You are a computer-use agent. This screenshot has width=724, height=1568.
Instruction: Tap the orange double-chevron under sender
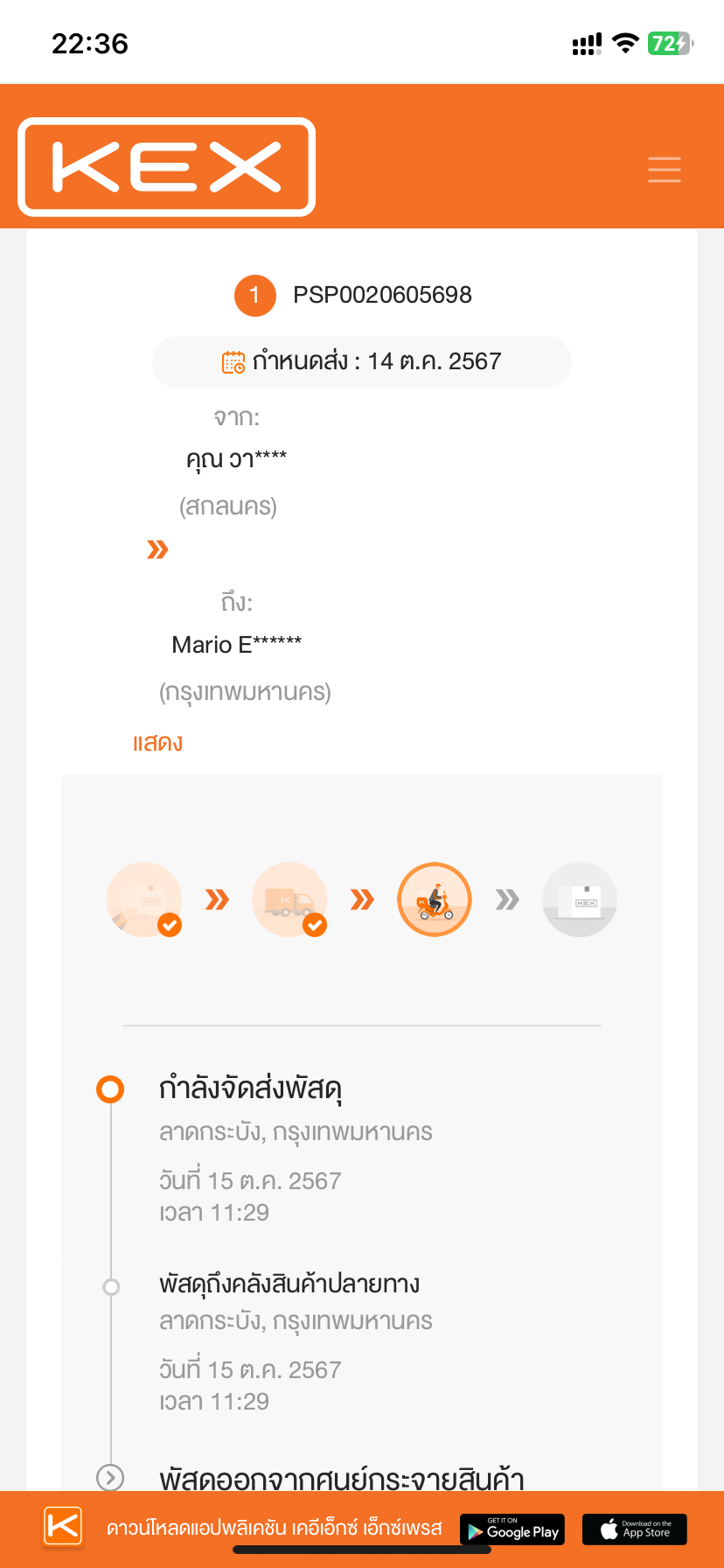(157, 549)
